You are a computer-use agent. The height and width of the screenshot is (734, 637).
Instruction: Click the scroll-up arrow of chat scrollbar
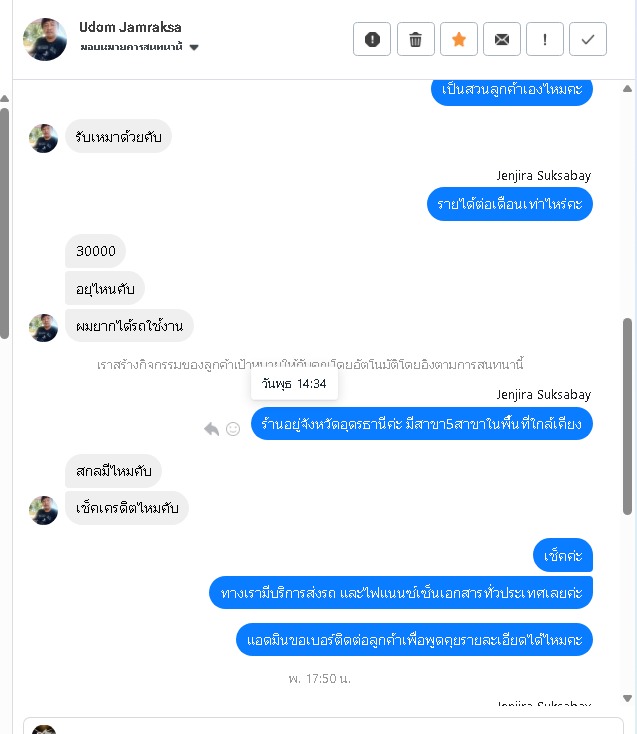(628, 88)
